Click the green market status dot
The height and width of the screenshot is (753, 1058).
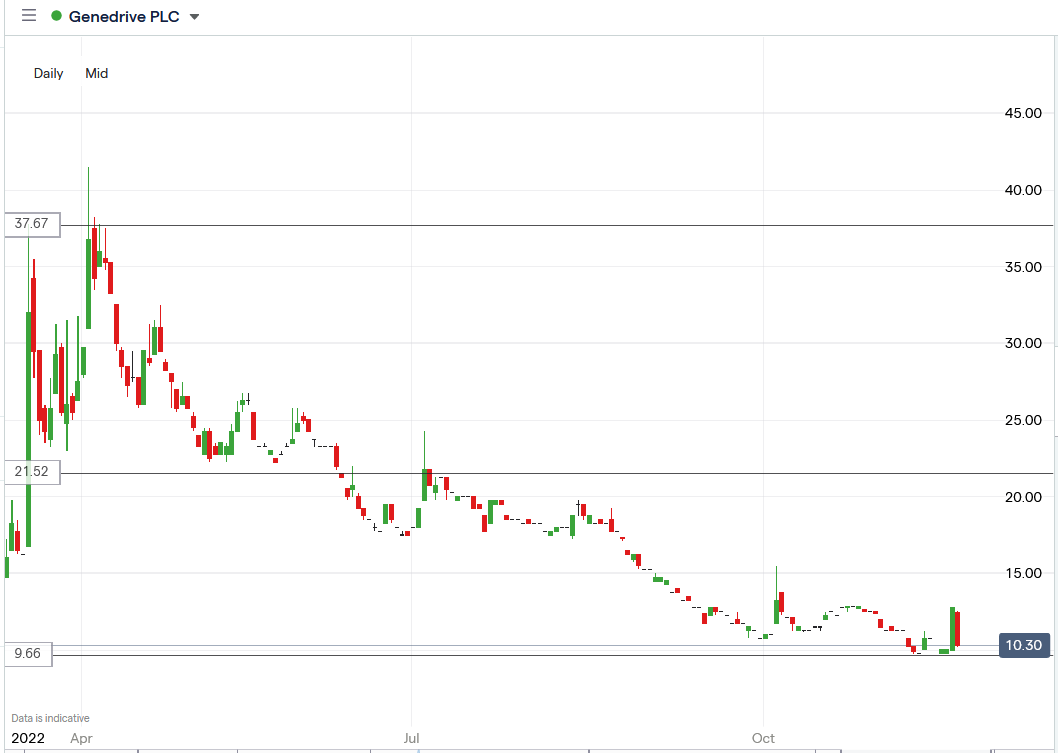pos(57,16)
